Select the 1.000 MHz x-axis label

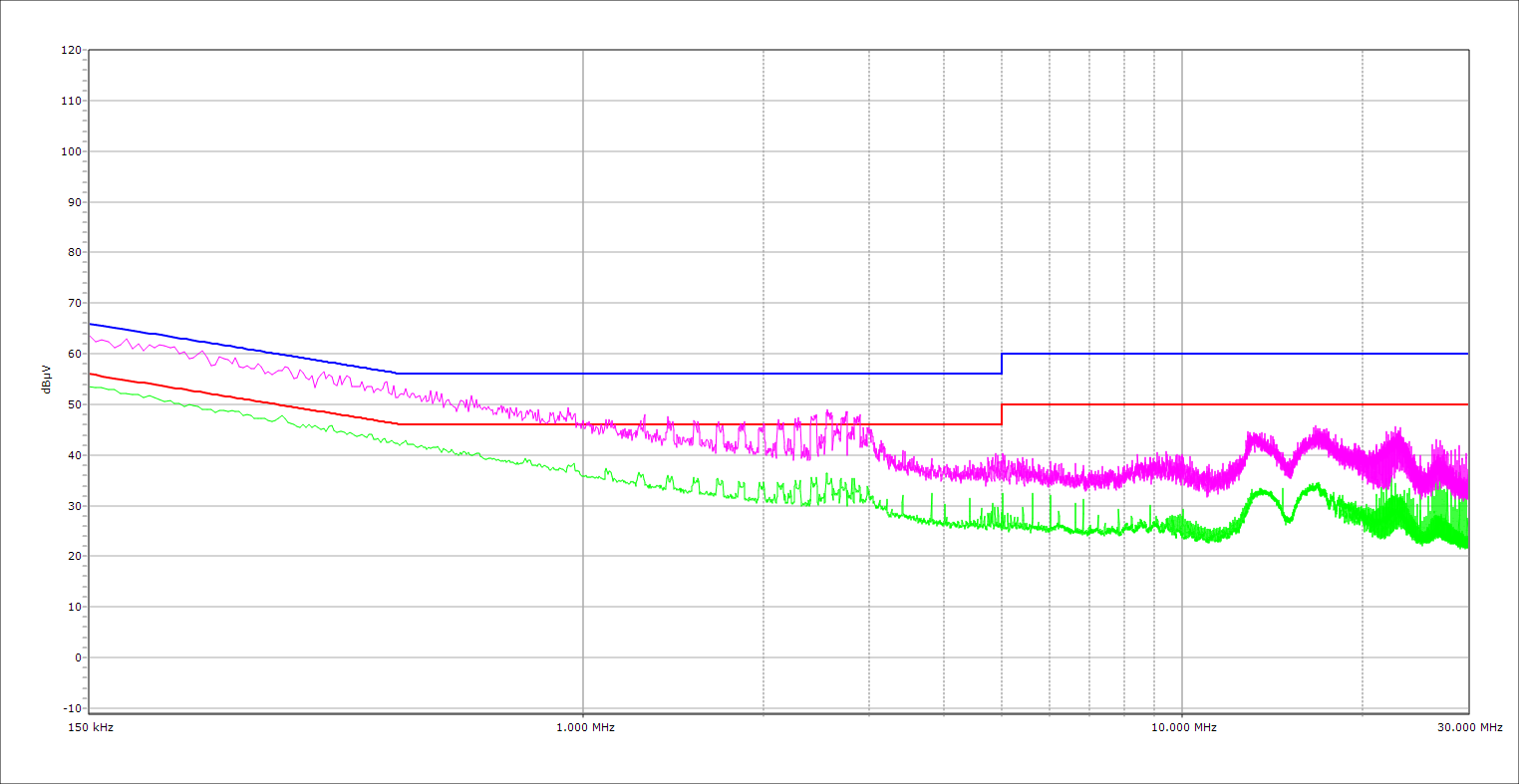point(584,727)
